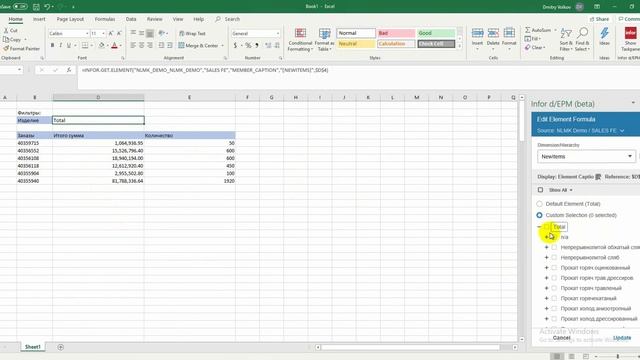Click the Increase Font Size icon
640x360 pixels.
(x=111, y=33)
